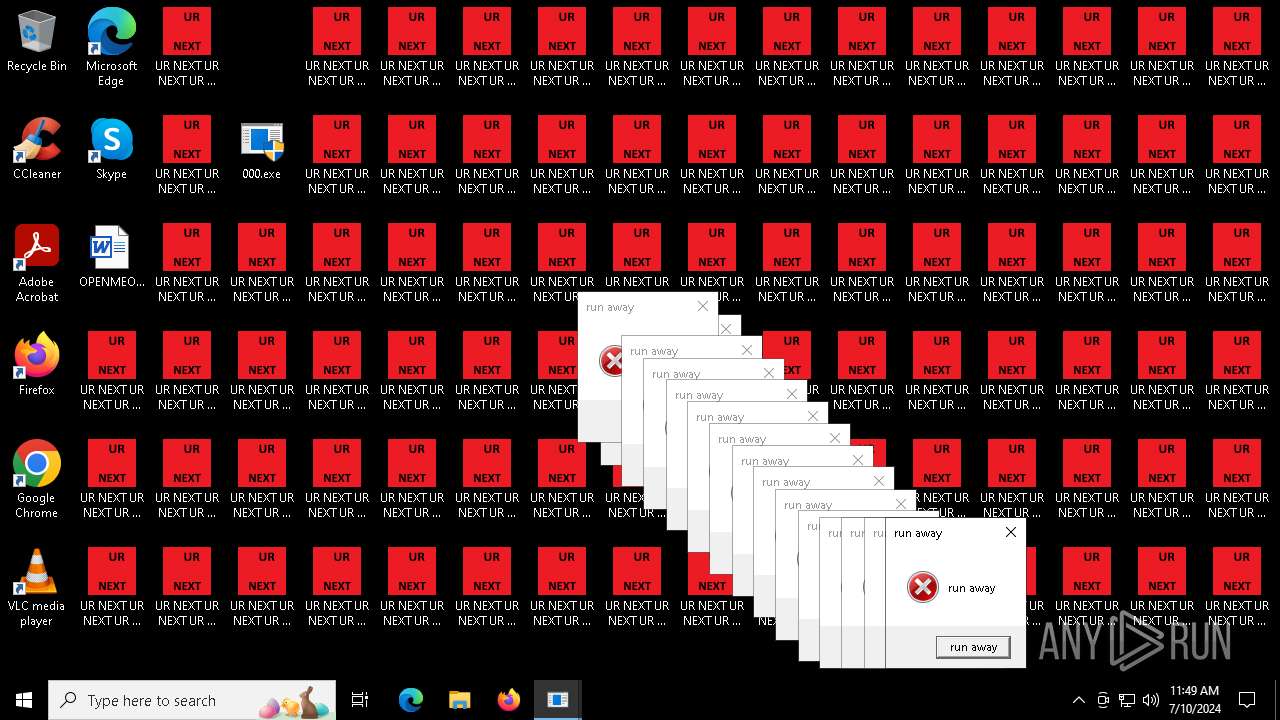Image resolution: width=1280 pixels, height=720 pixels.
Task: Click the 'run away' message text in front dialog
Action: (x=971, y=588)
